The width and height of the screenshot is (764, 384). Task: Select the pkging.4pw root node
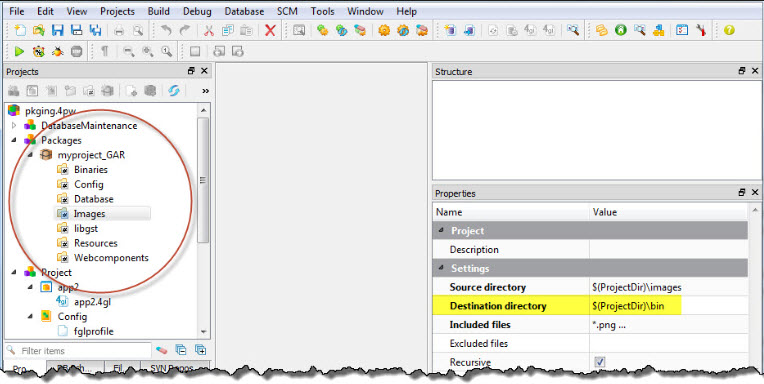[x=50, y=111]
